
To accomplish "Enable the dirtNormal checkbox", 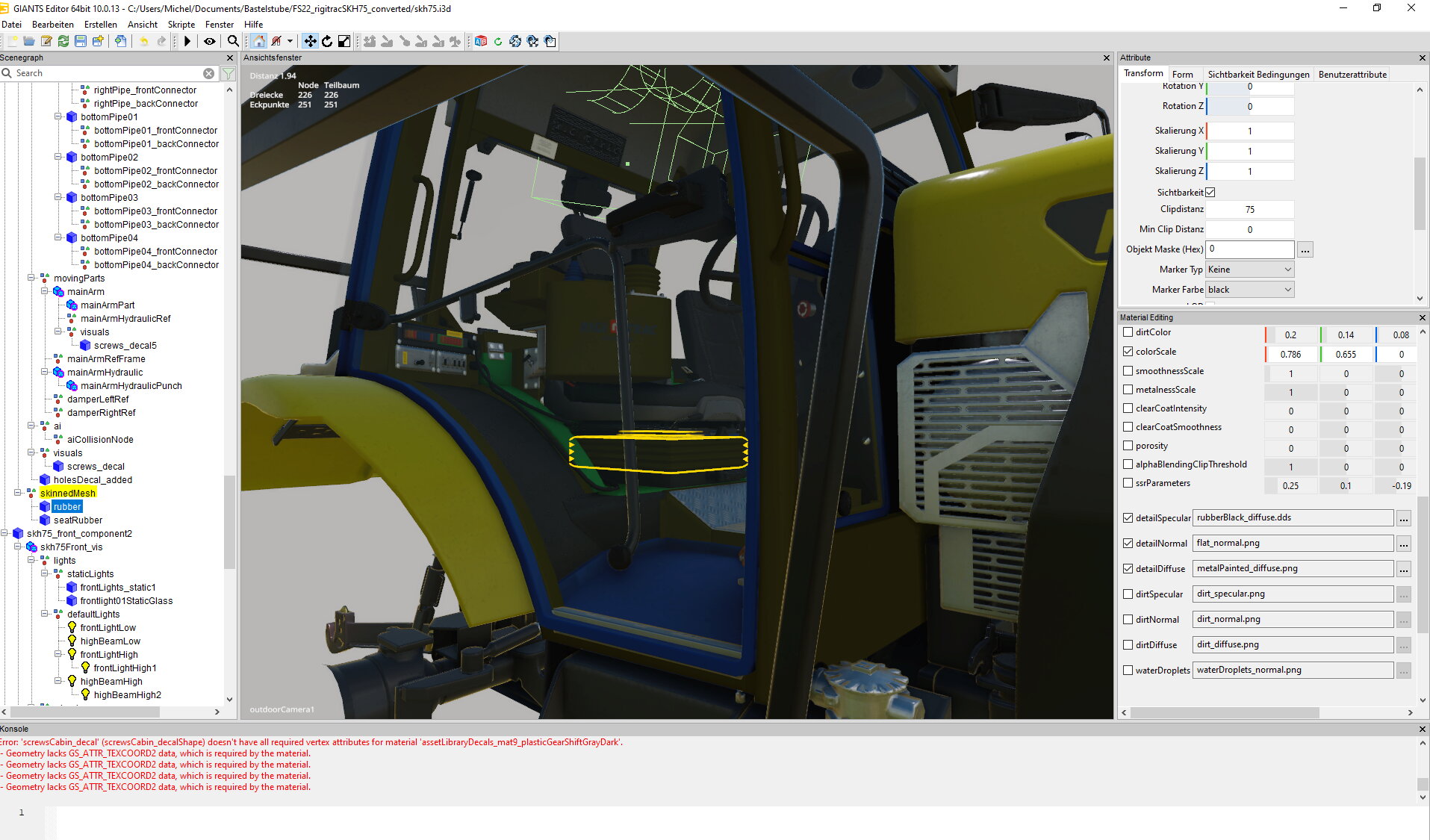I will click(x=1128, y=619).
